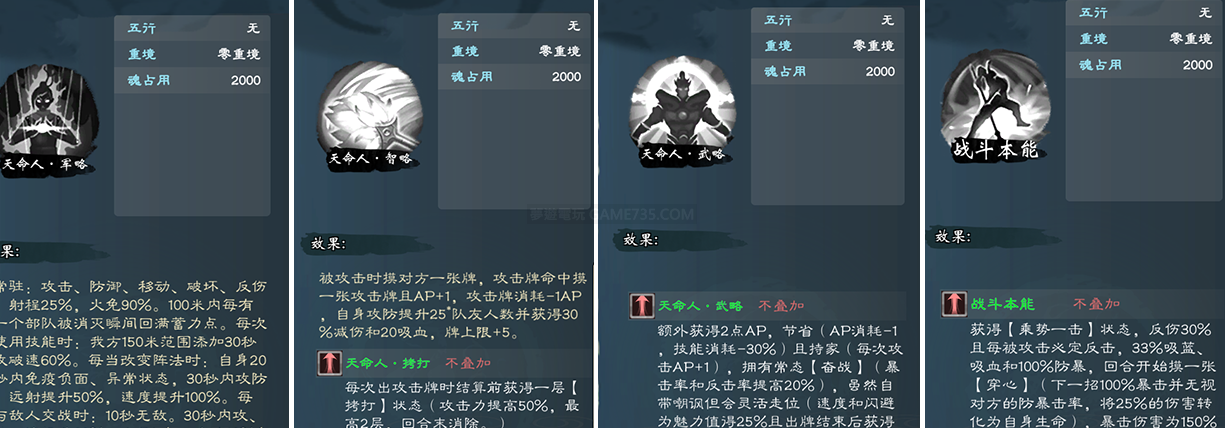Viewport: 1225px width, 428px height.
Task: Click red arrow icon beside 天命人·武略 buff
Action: pyautogui.click(x=641, y=305)
